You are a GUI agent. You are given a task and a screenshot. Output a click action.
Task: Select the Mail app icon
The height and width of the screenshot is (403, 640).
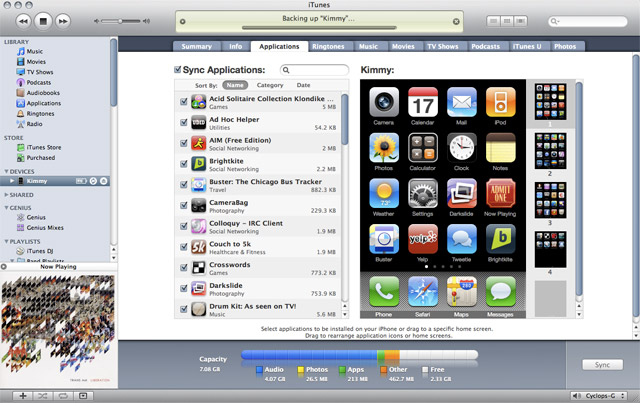tap(462, 102)
